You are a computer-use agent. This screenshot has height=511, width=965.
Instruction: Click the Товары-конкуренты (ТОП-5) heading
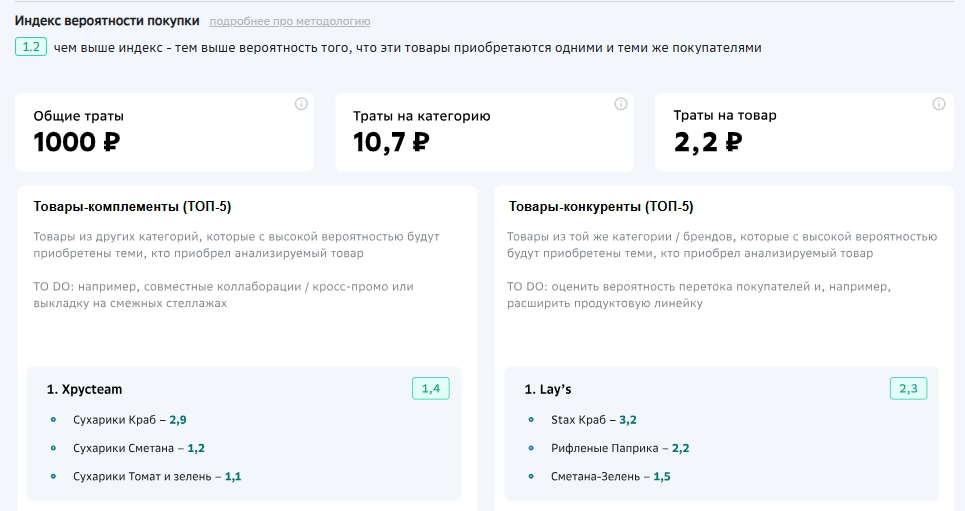[x=601, y=207]
